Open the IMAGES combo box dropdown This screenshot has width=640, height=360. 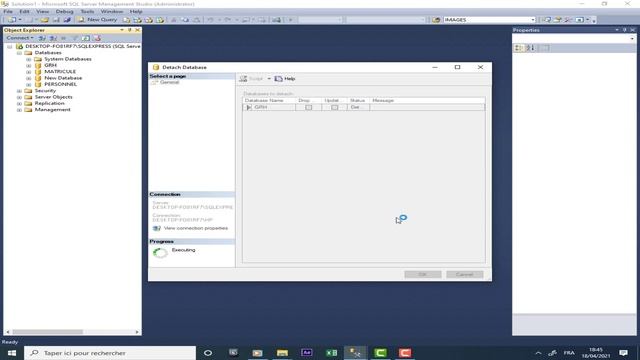click(x=533, y=20)
